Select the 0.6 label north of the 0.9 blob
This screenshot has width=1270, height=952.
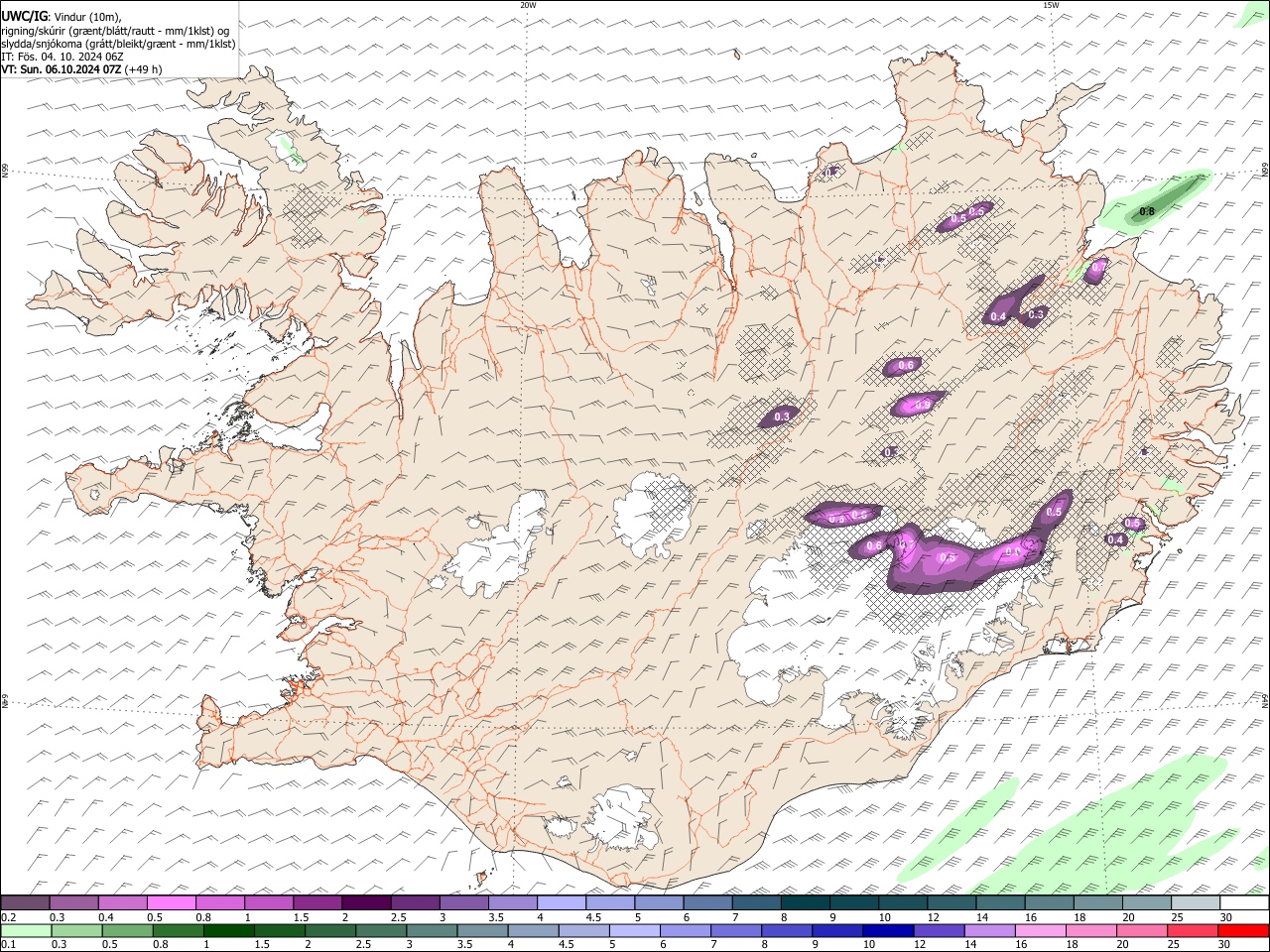[905, 366]
